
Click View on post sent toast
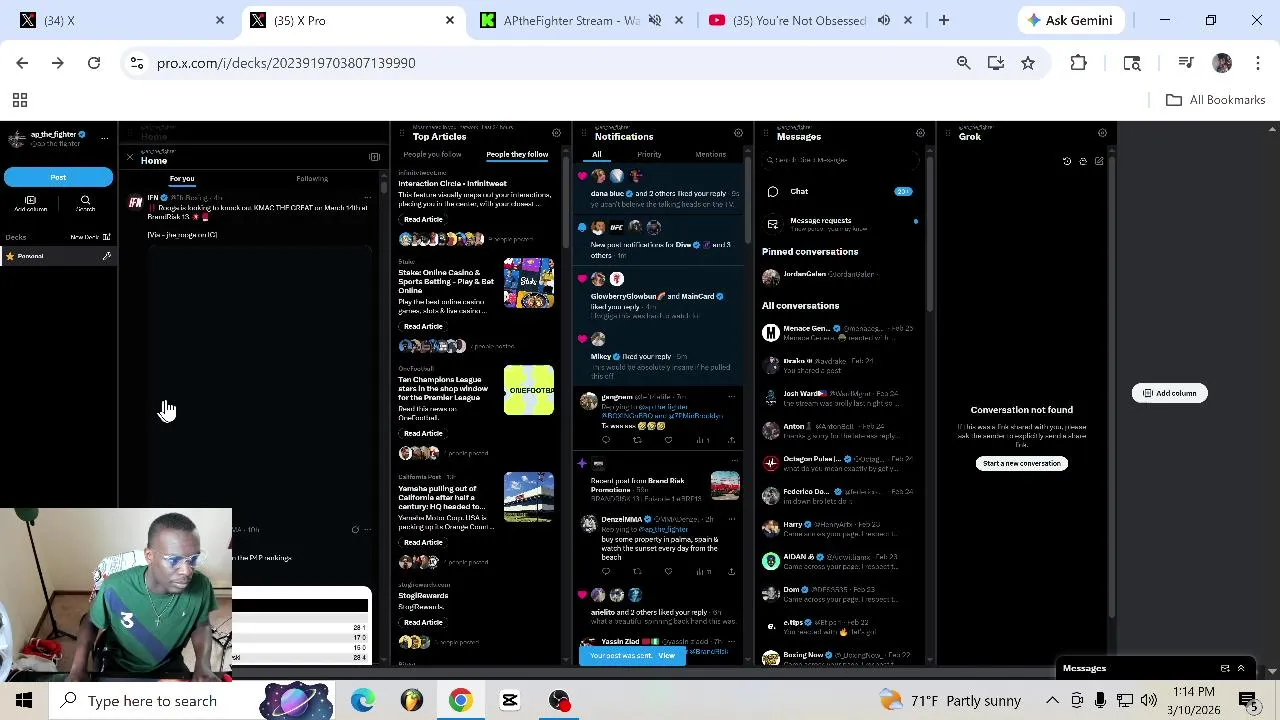coord(666,656)
